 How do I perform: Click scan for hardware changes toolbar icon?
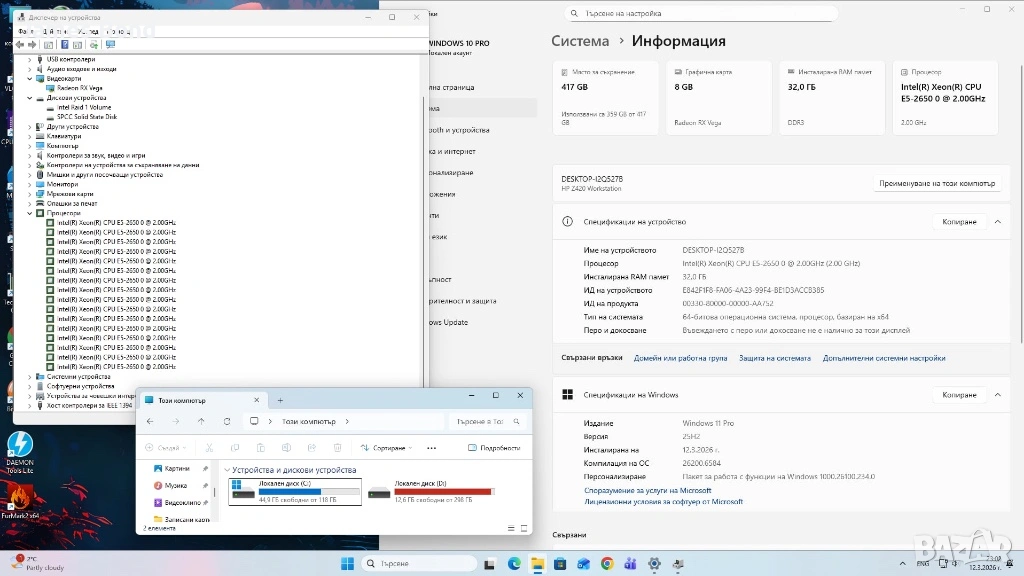[x=110, y=45]
